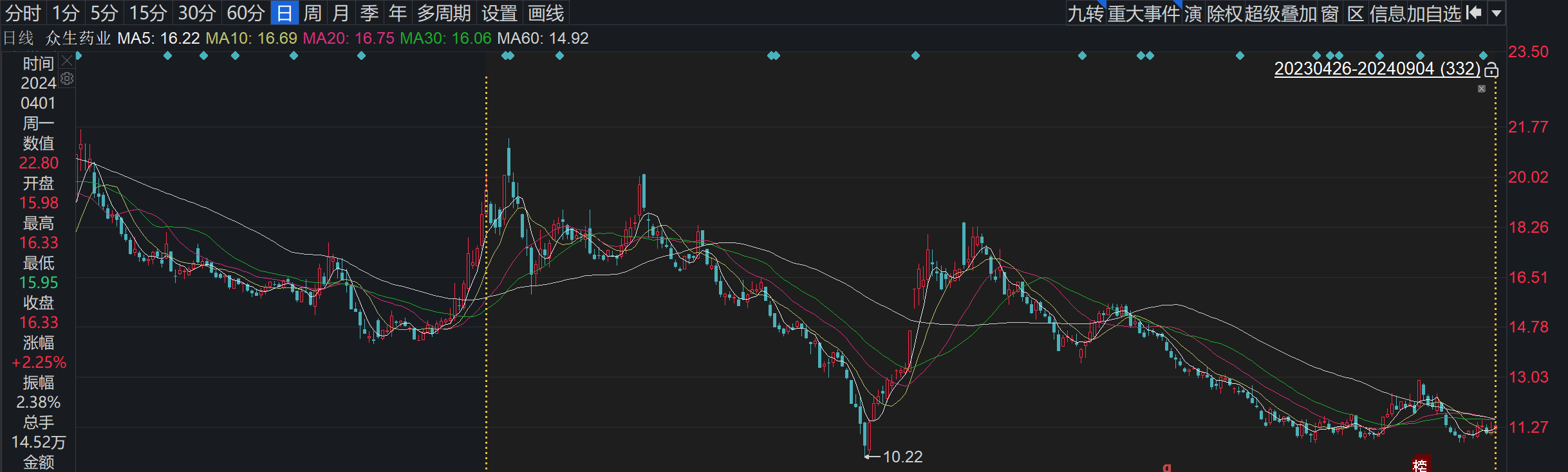Click the 0401 date value in panel
Image resolution: width=1568 pixels, height=472 pixels.
[39, 103]
